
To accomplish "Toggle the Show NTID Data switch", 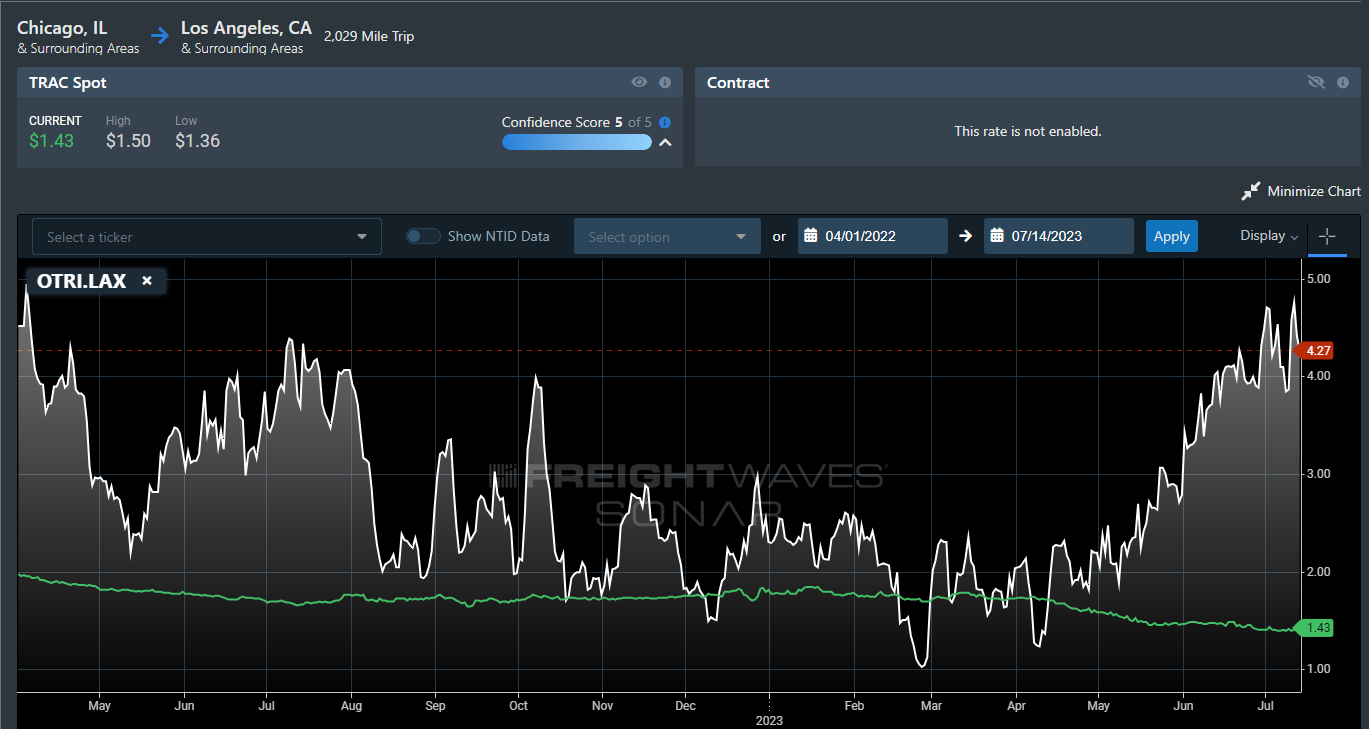I will pos(423,237).
